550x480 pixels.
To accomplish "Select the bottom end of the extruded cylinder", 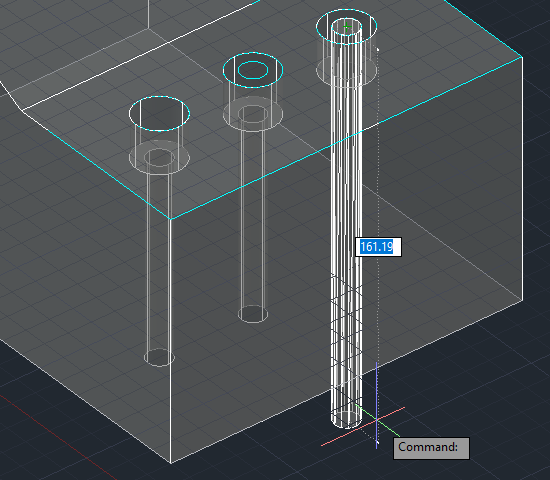I will coord(347,419).
